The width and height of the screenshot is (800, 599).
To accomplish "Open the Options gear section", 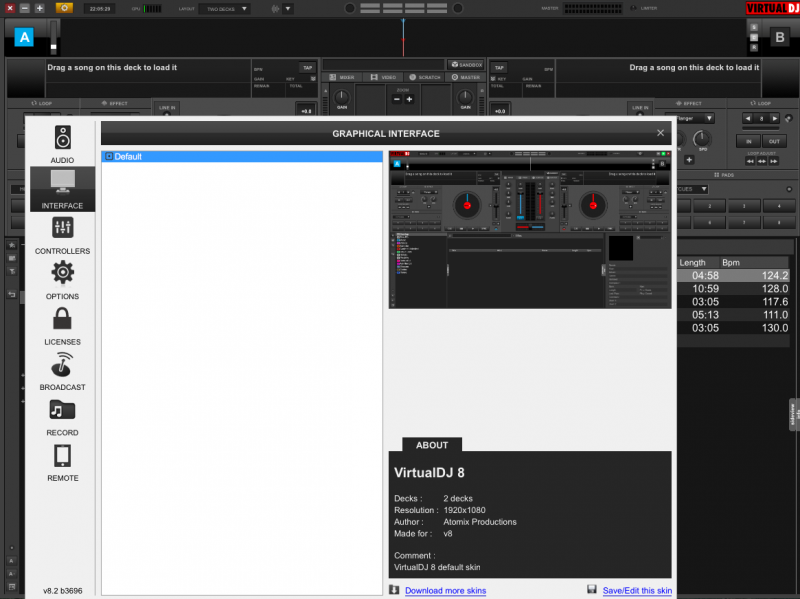I will [x=63, y=279].
